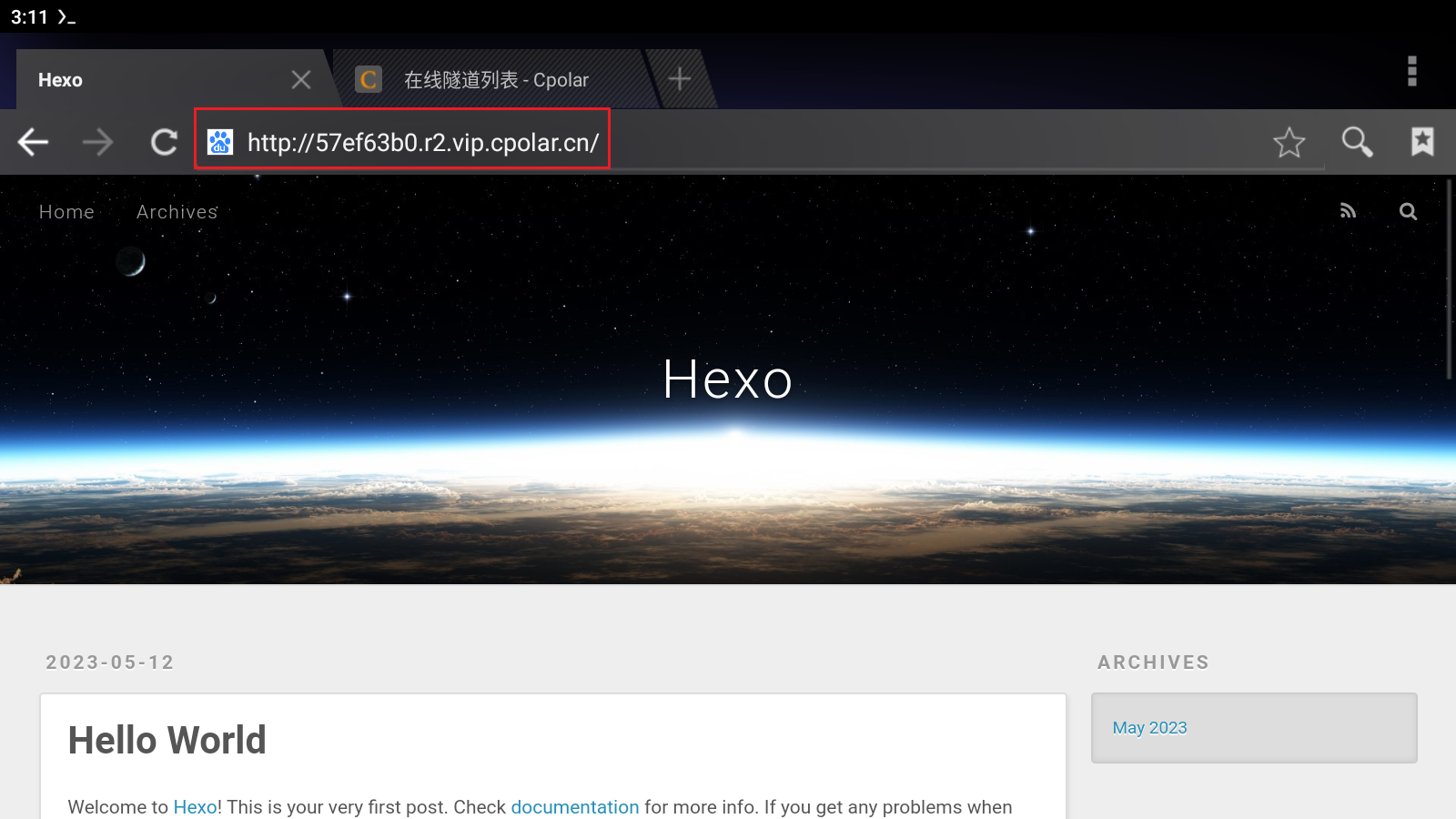Open the Home navigation link
This screenshot has width=1456, height=819.
point(66,212)
